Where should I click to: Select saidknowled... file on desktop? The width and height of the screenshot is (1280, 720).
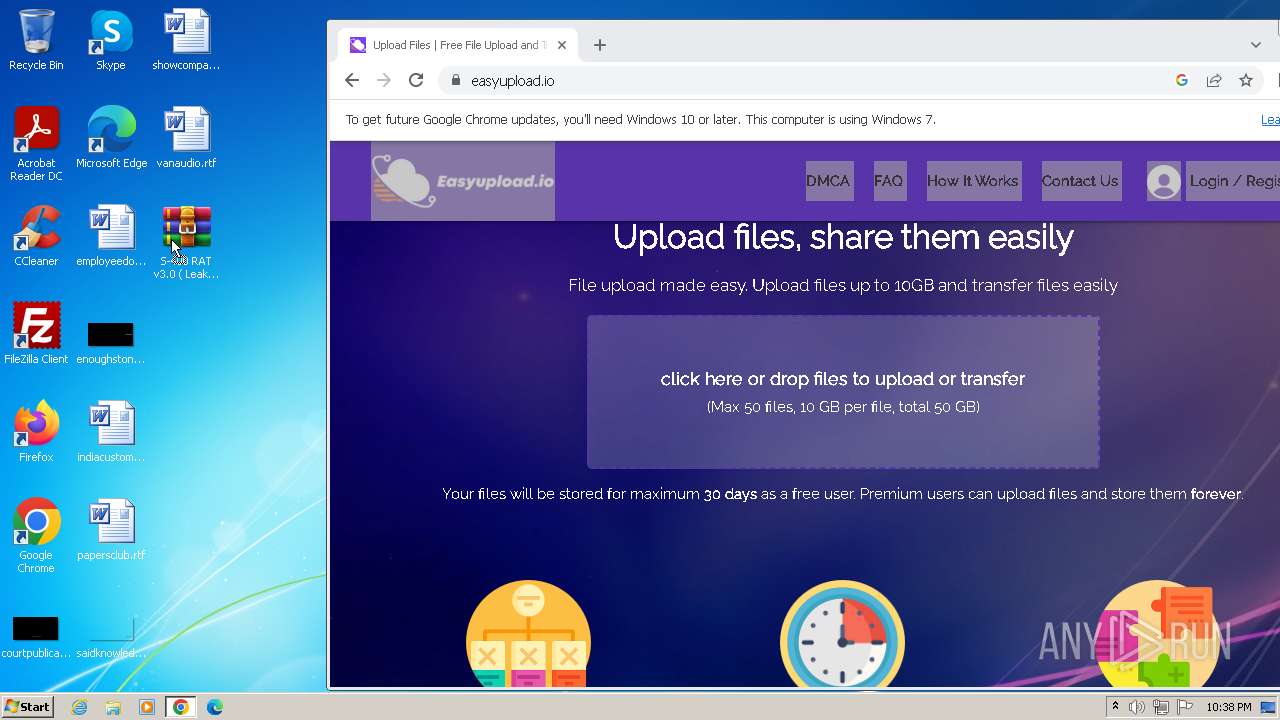111,637
